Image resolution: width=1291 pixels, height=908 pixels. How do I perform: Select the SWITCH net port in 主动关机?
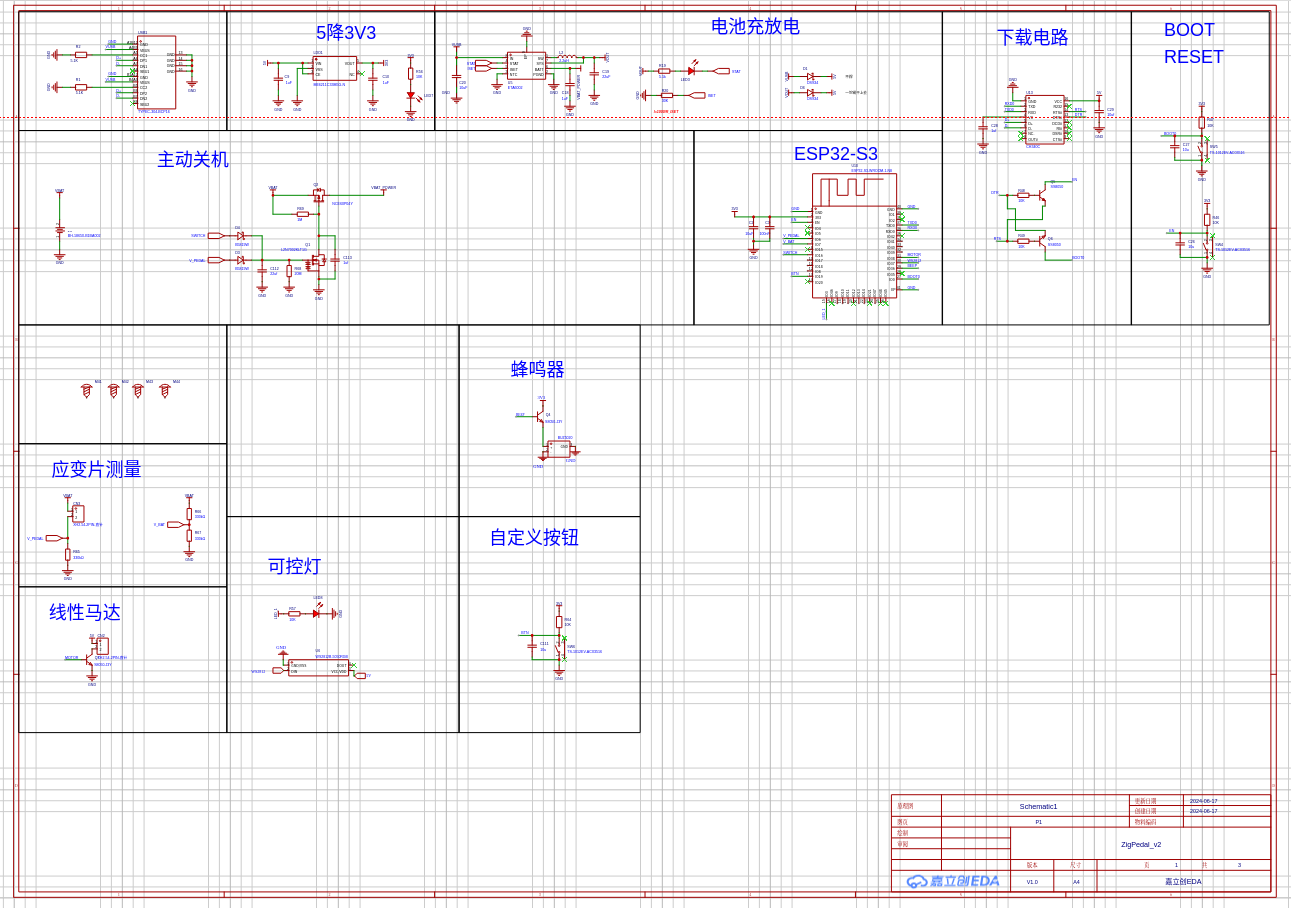tap(215, 236)
